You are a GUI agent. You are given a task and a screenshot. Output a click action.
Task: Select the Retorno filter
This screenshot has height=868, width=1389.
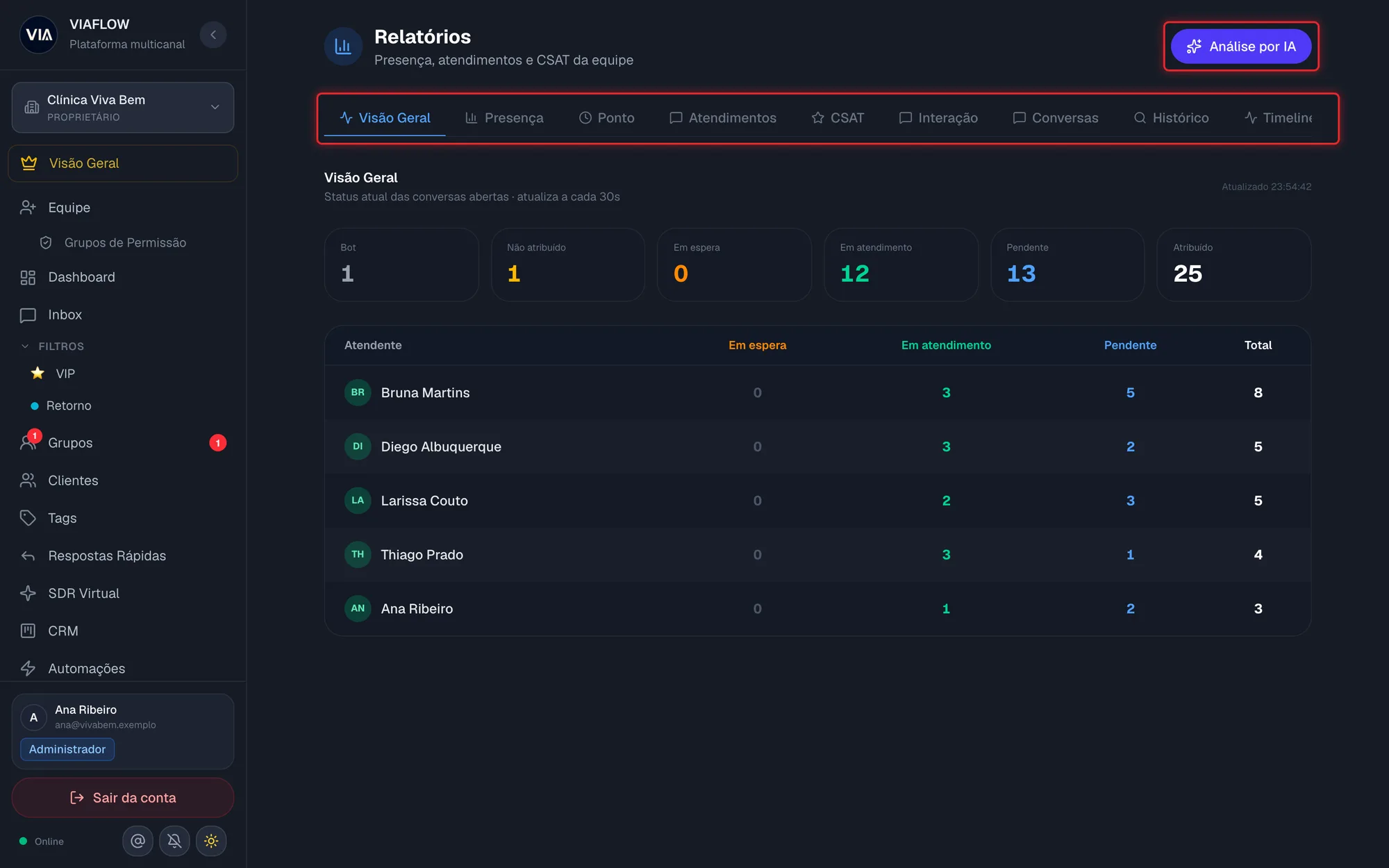pyautogui.click(x=123, y=406)
